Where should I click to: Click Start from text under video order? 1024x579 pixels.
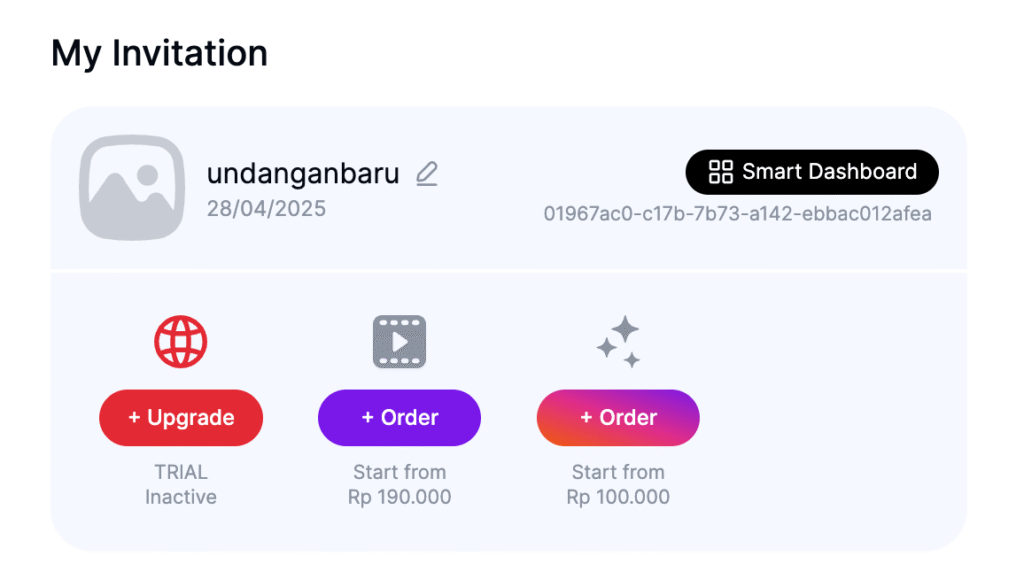coord(400,472)
